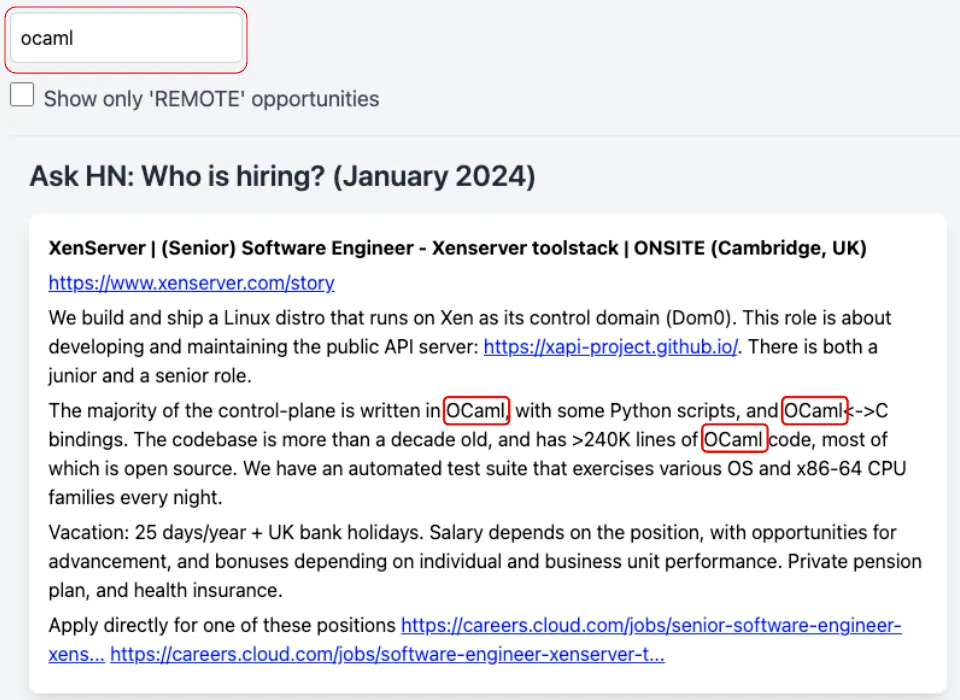Open the xenserver.com/story link

(191, 283)
